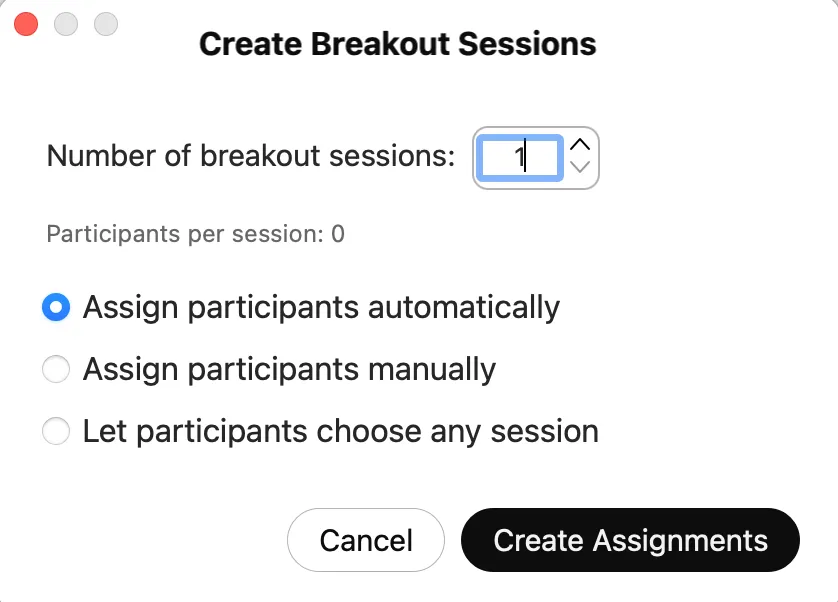This screenshot has height=602, width=838.
Task: Decrease breakout sessions with down arrow
Action: [x=580, y=168]
